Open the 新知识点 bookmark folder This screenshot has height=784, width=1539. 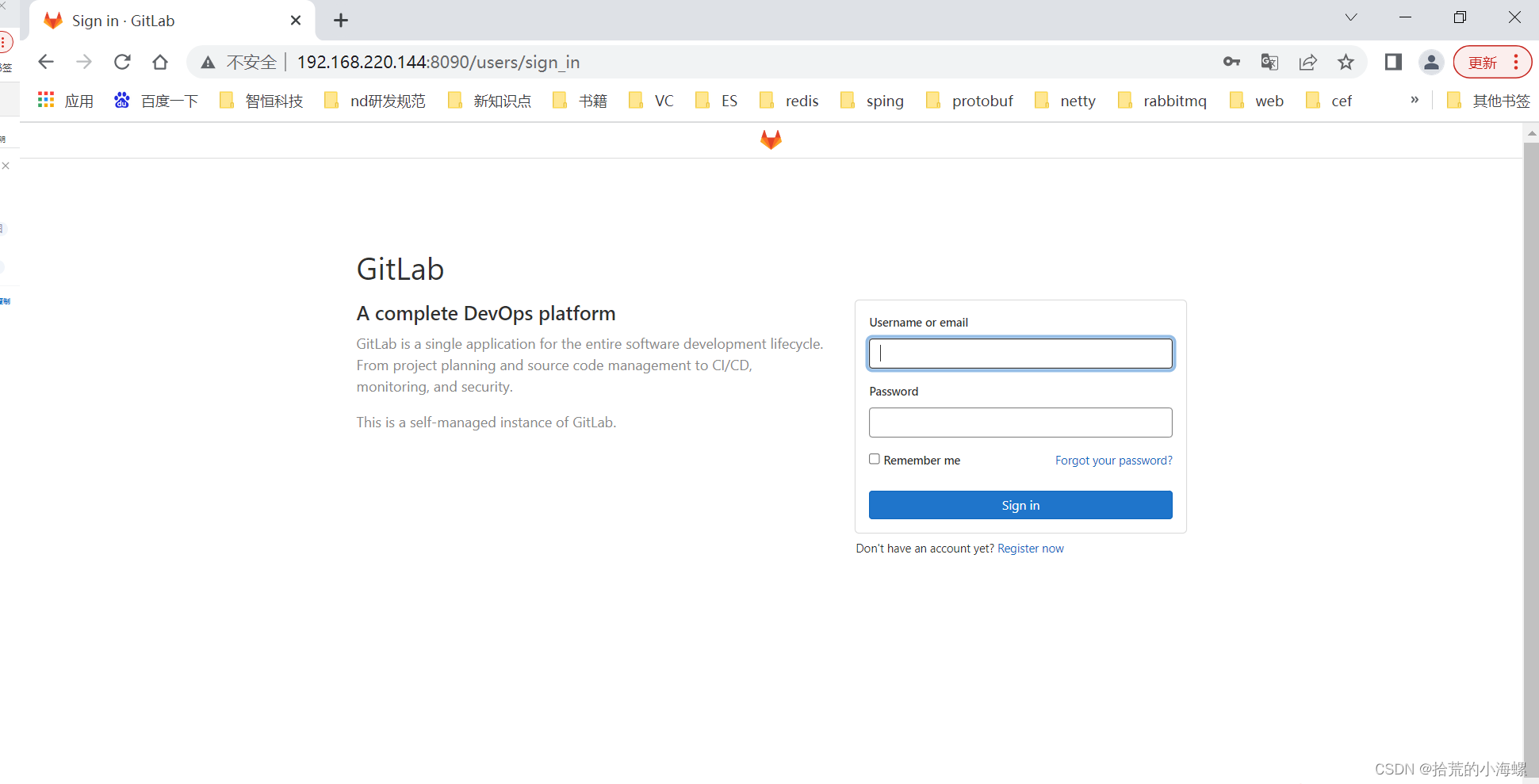[490, 101]
